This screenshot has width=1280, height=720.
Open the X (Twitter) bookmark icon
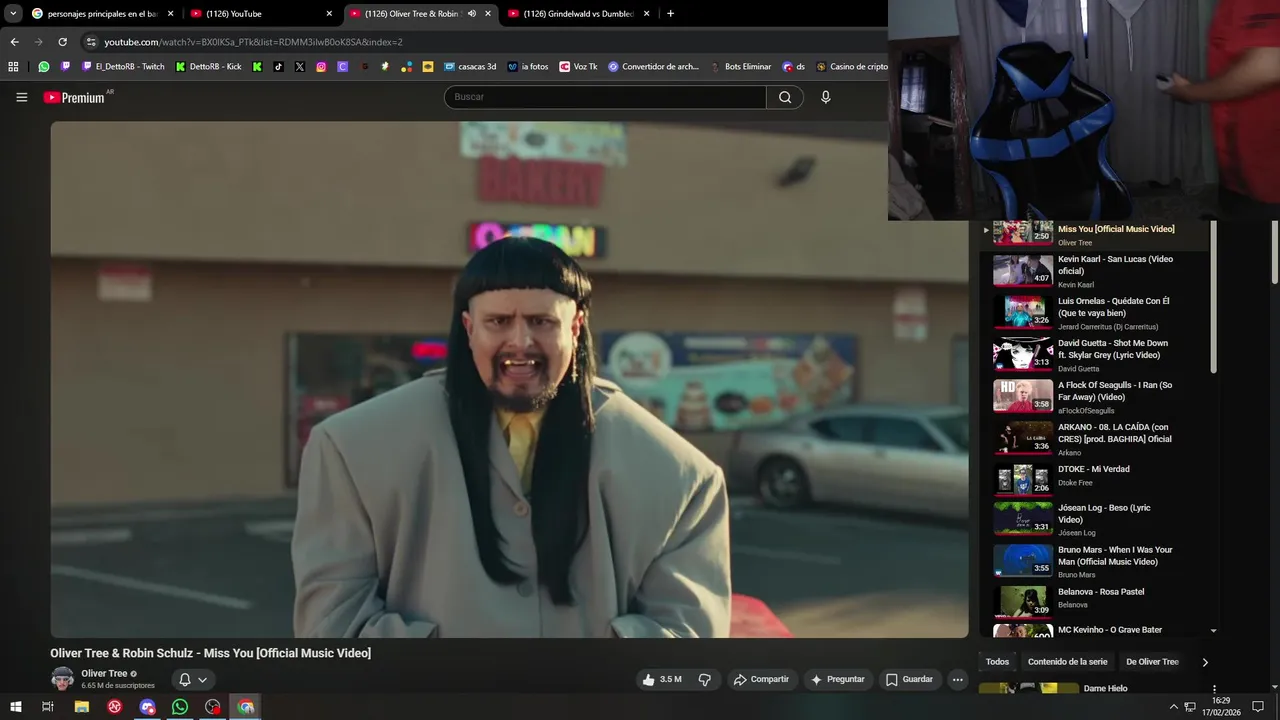(x=299, y=67)
